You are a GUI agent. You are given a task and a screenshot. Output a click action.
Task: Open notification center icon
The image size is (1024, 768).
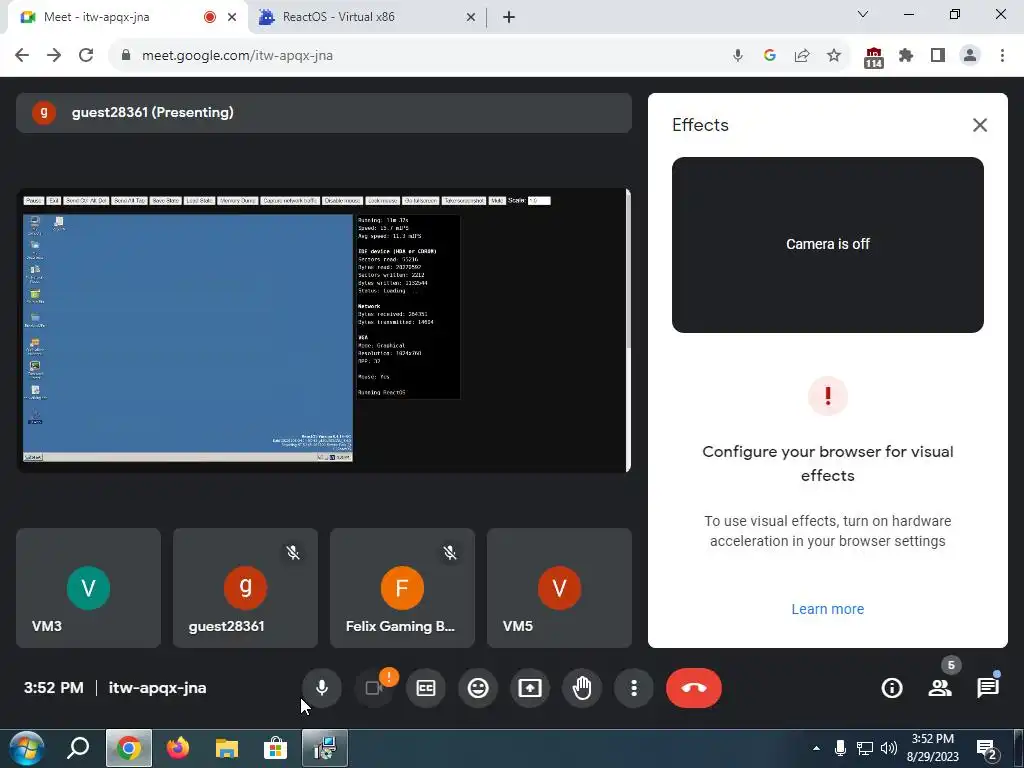(987, 750)
